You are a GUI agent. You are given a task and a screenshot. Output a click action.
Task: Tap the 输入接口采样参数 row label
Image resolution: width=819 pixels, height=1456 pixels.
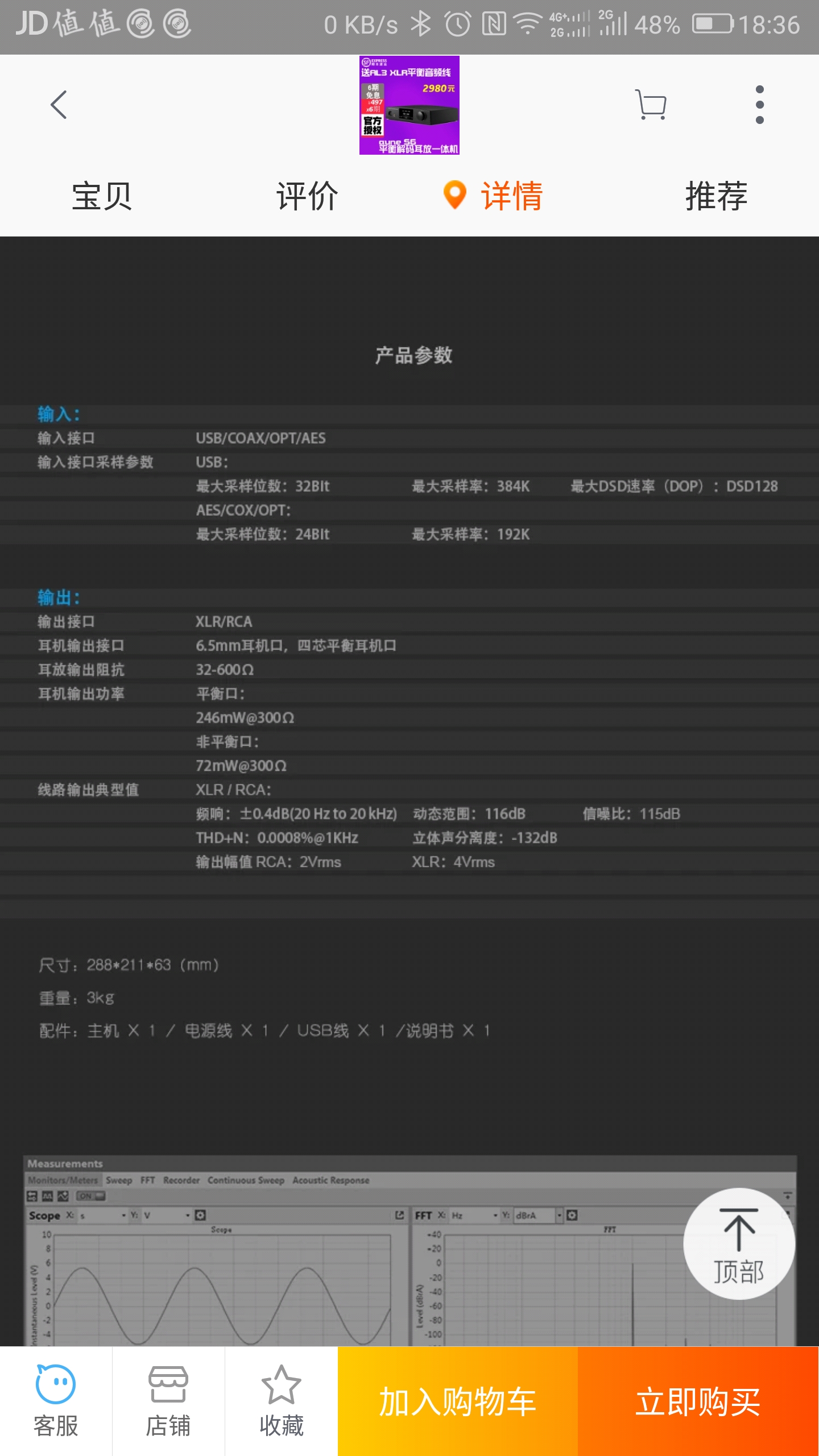(x=96, y=462)
